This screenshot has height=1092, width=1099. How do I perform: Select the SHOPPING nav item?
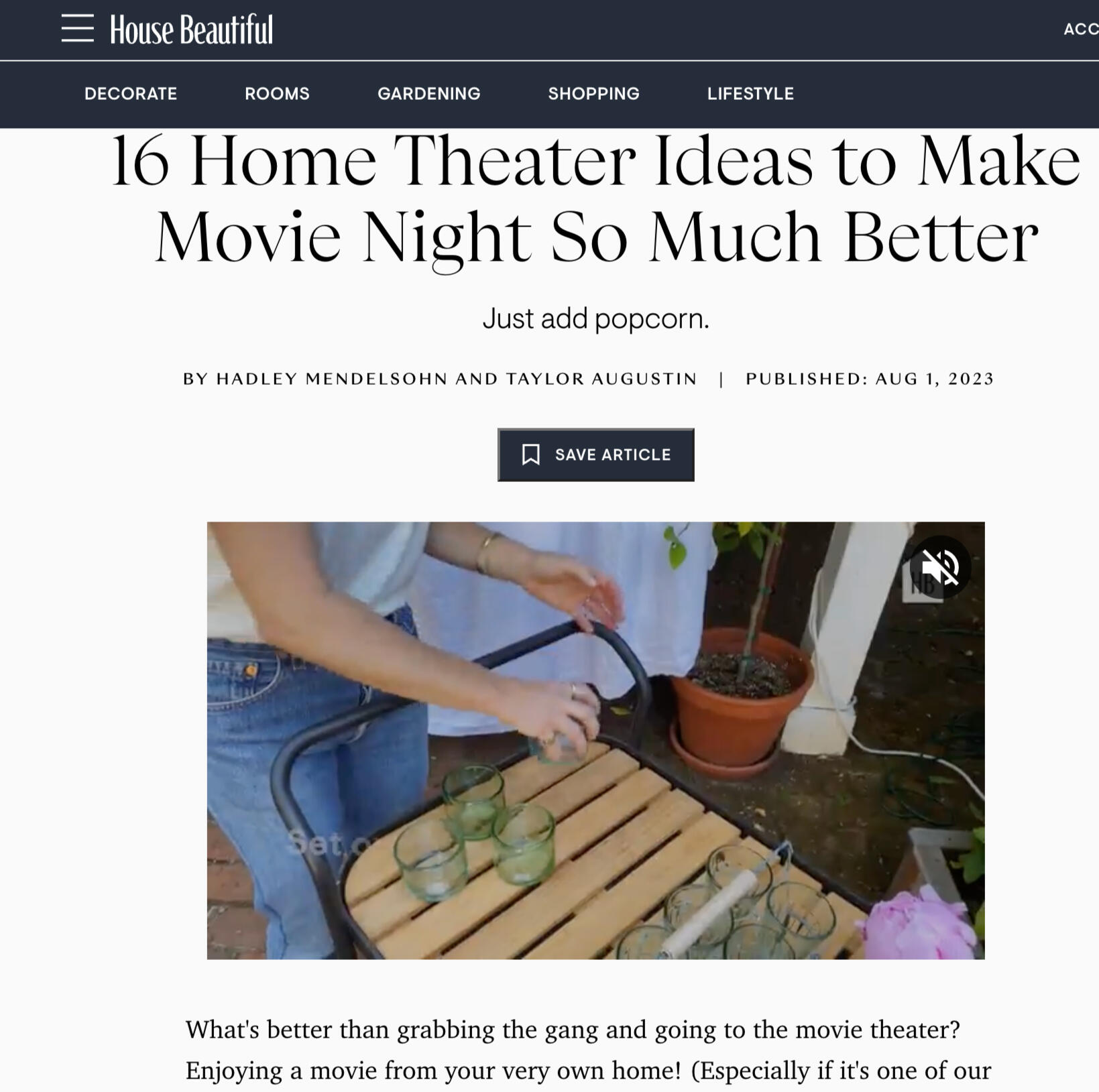(x=594, y=93)
